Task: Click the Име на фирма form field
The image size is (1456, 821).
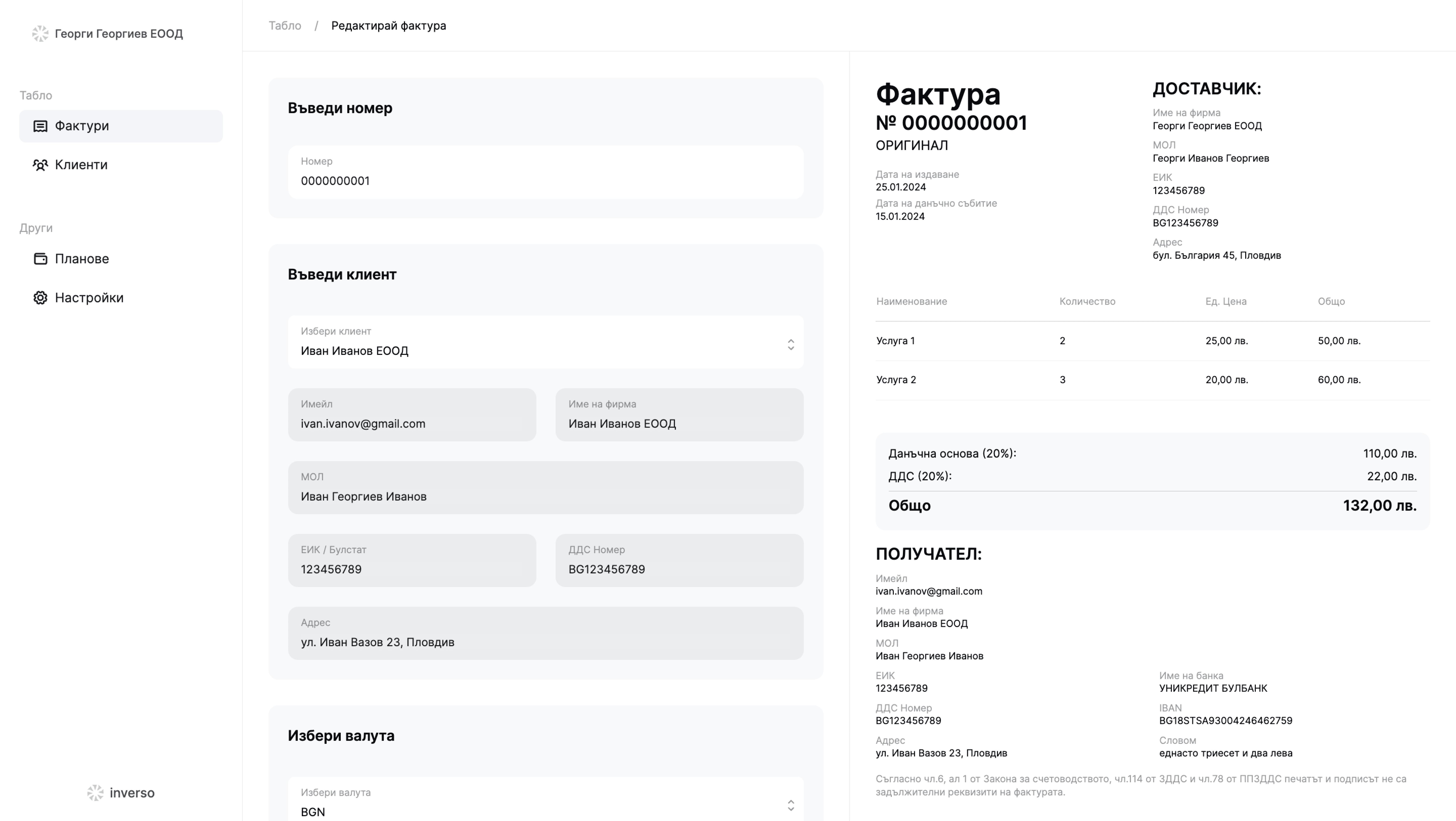Action: 679,415
